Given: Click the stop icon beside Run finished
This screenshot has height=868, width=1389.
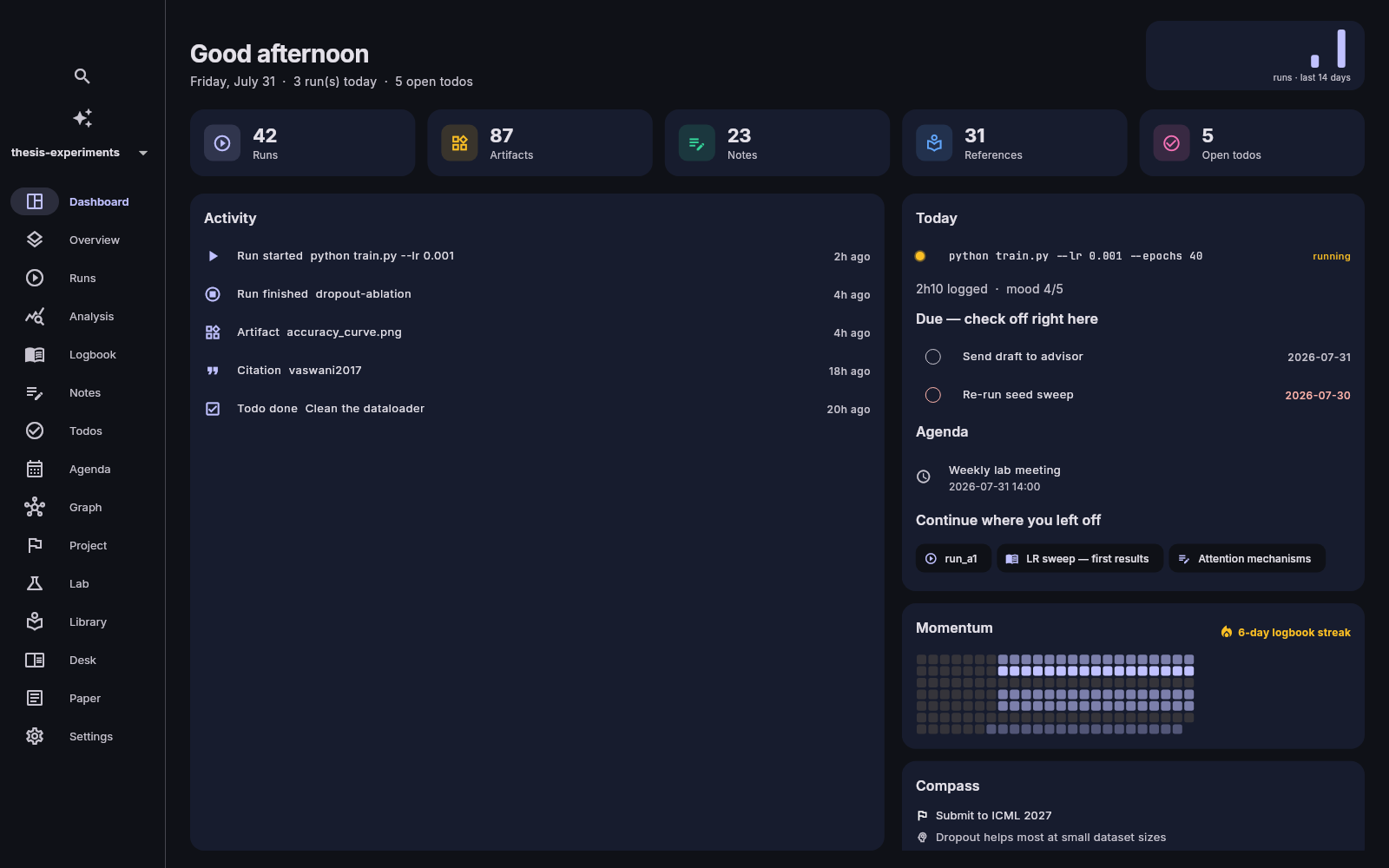Looking at the screenshot, I should click(x=213, y=294).
